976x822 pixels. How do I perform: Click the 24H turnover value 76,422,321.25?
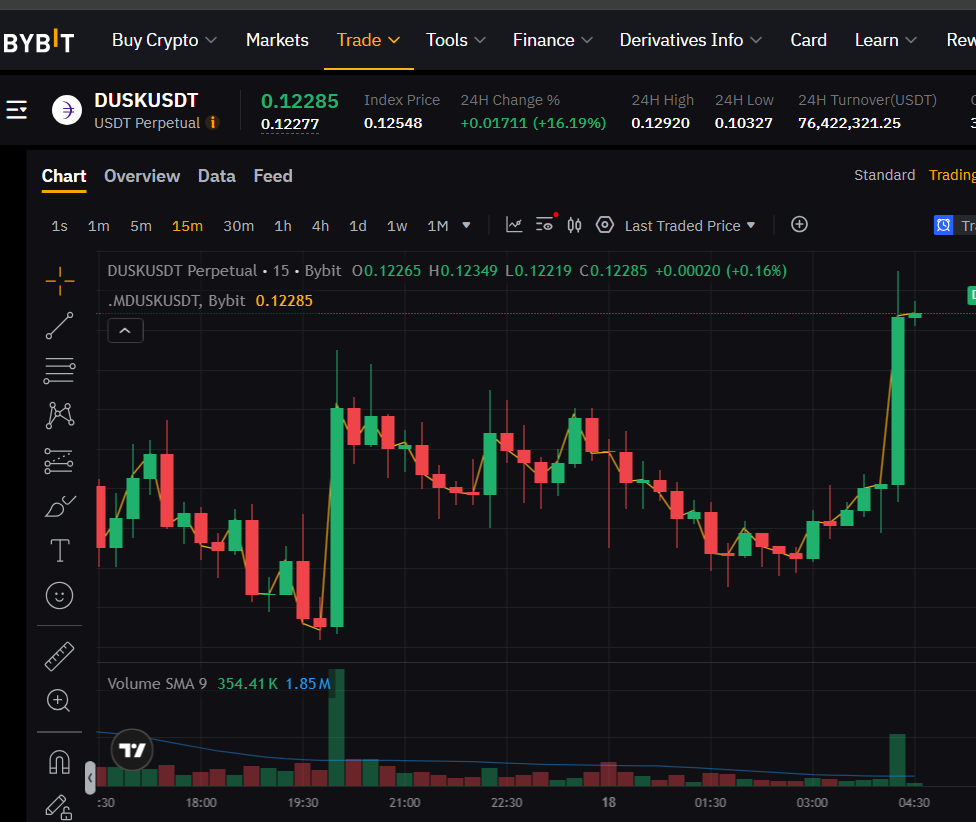coord(849,123)
